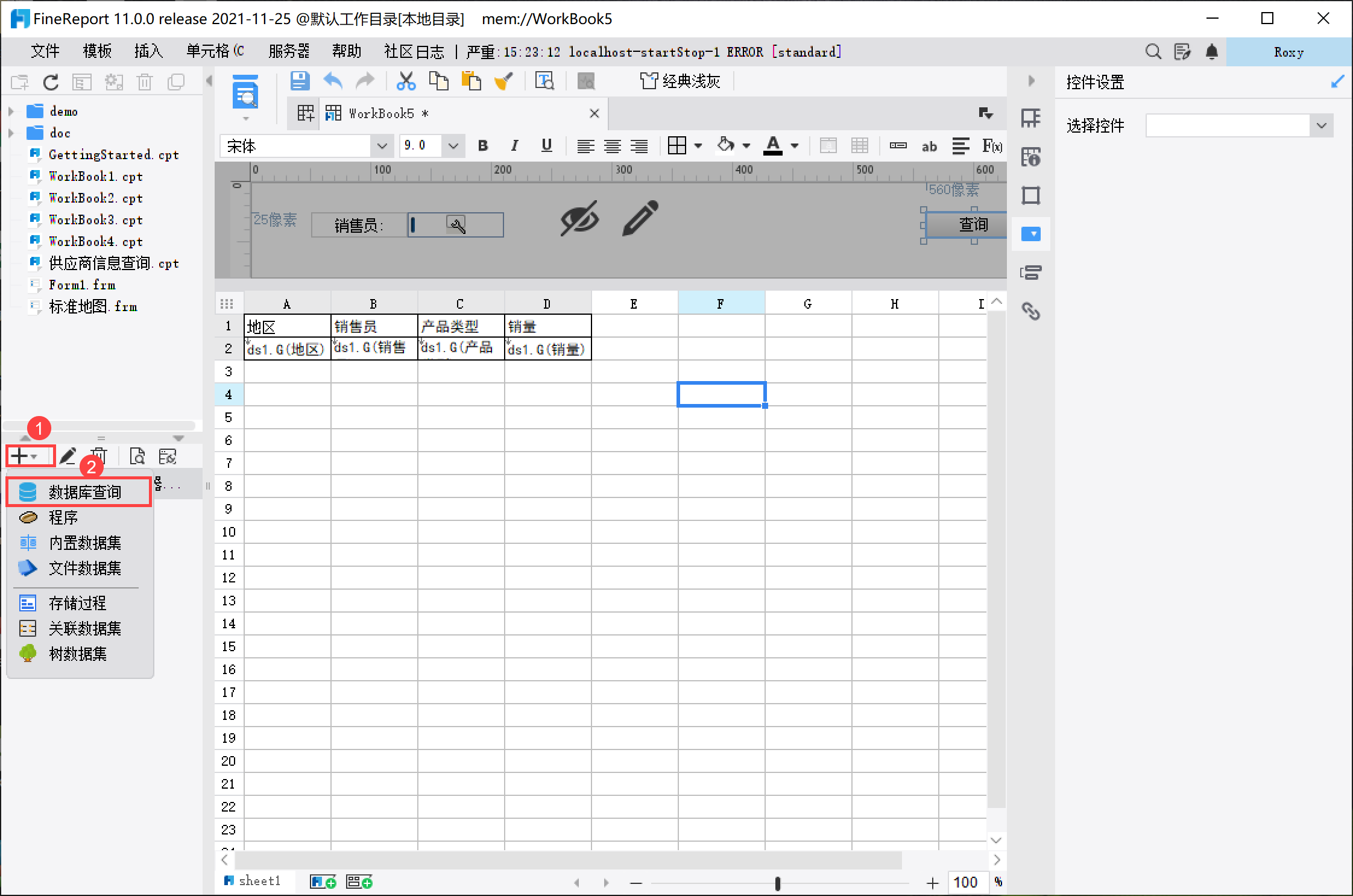Click the dataset preview icon
The image size is (1353, 896).
[x=137, y=456]
